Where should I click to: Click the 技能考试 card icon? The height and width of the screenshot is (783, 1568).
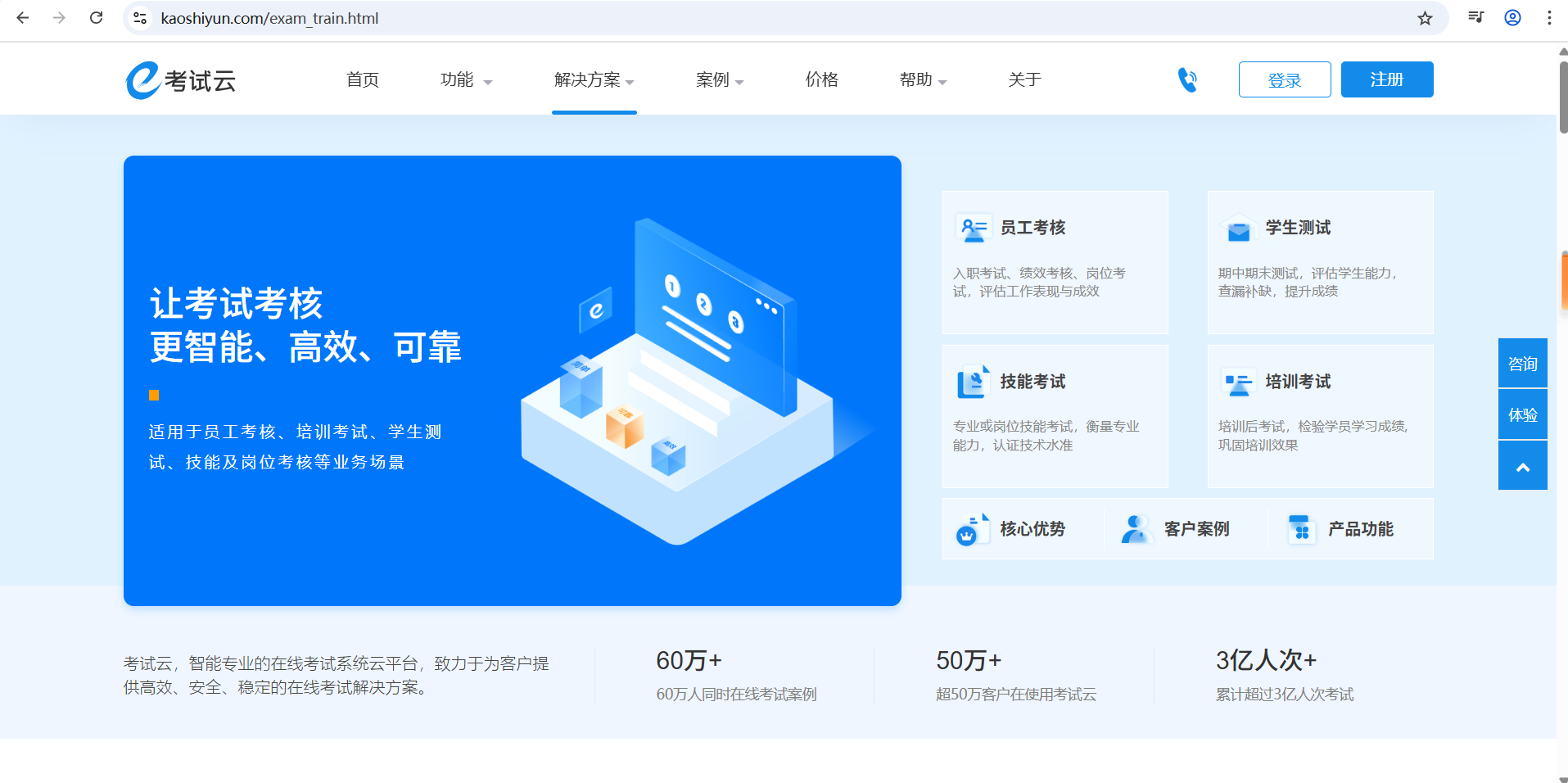click(973, 382)
